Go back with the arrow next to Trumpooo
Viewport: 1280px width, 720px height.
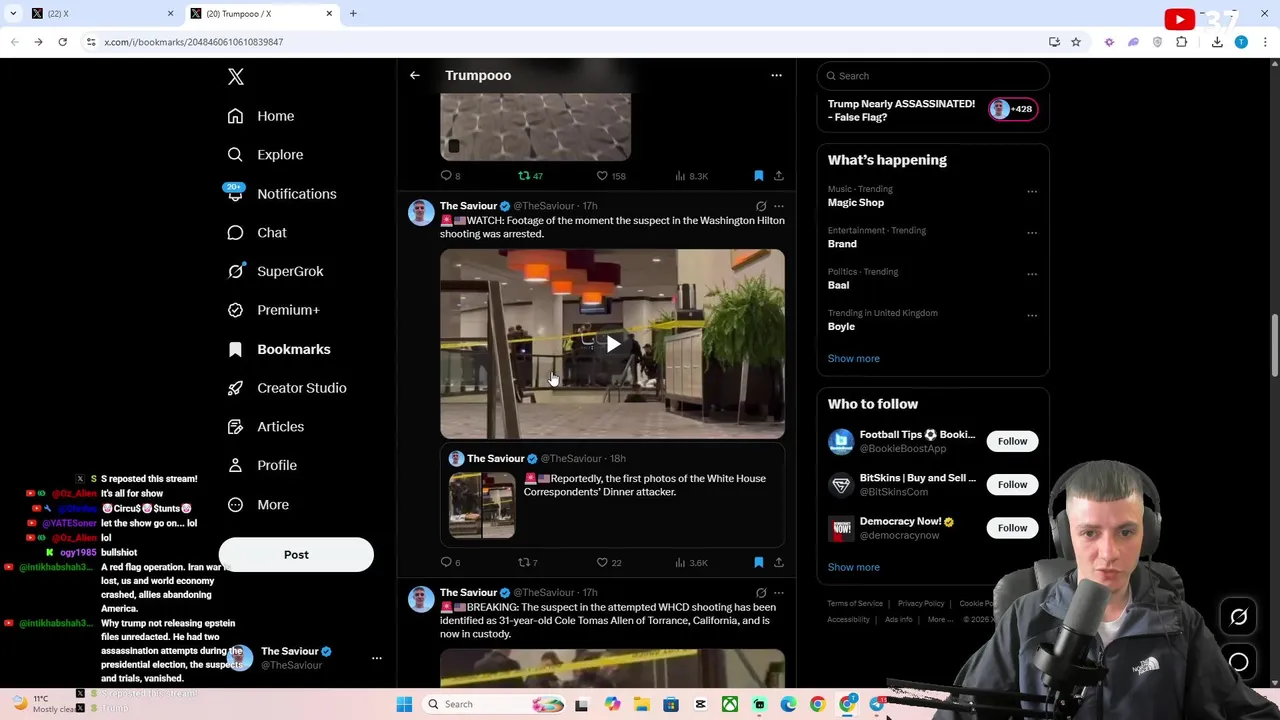(415, 75)
